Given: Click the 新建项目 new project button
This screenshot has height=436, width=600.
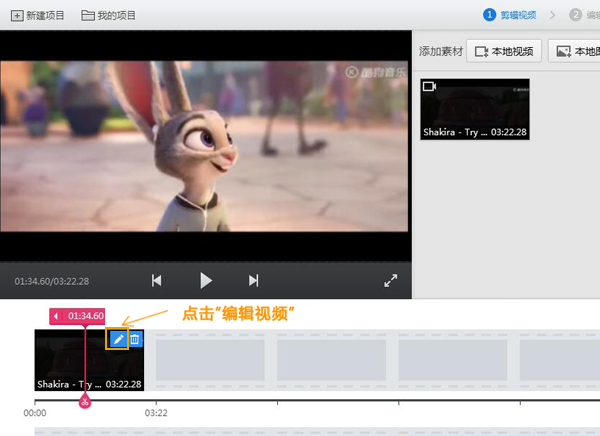Looking at the screenshot, I should pyautogui.click(x=38, y=16).
